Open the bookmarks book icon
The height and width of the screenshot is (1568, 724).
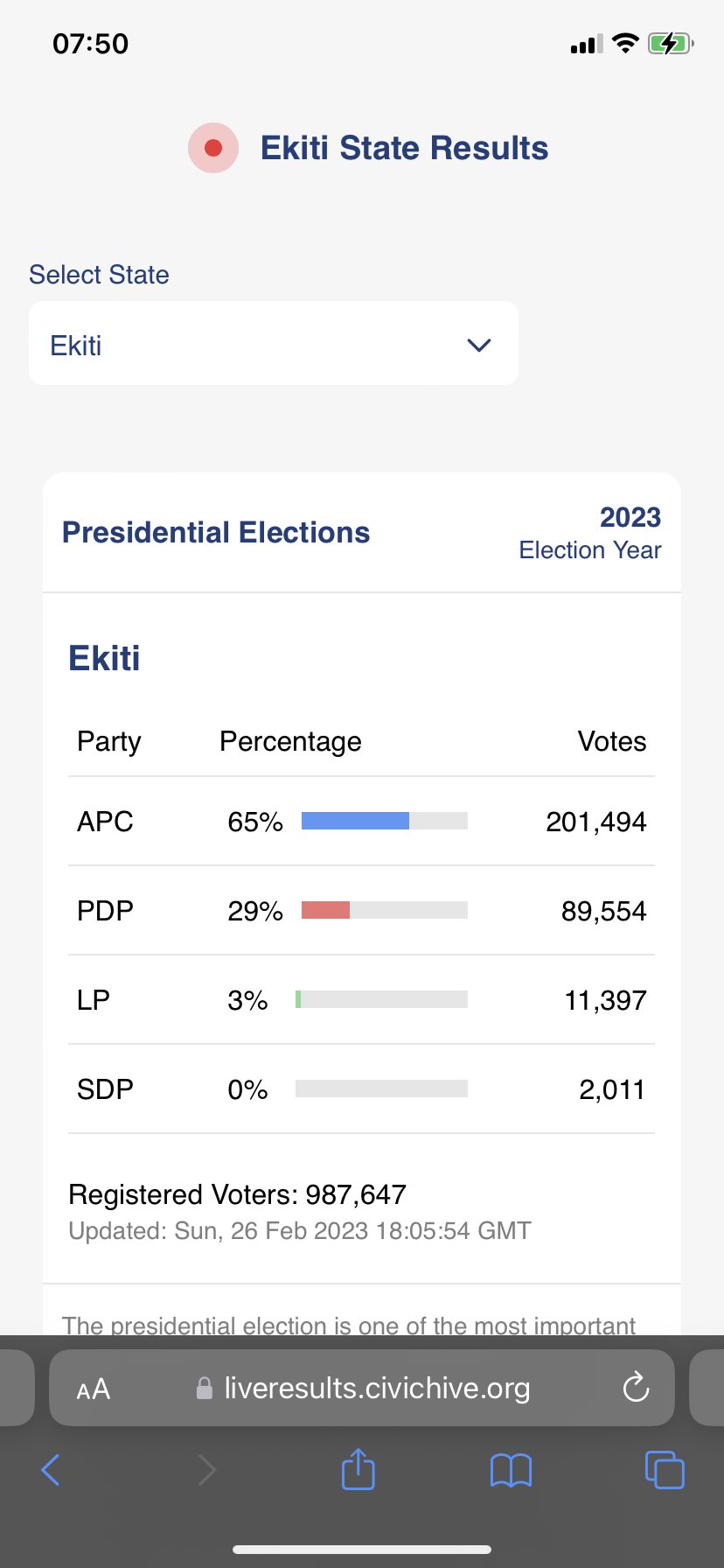[511, 1470]
